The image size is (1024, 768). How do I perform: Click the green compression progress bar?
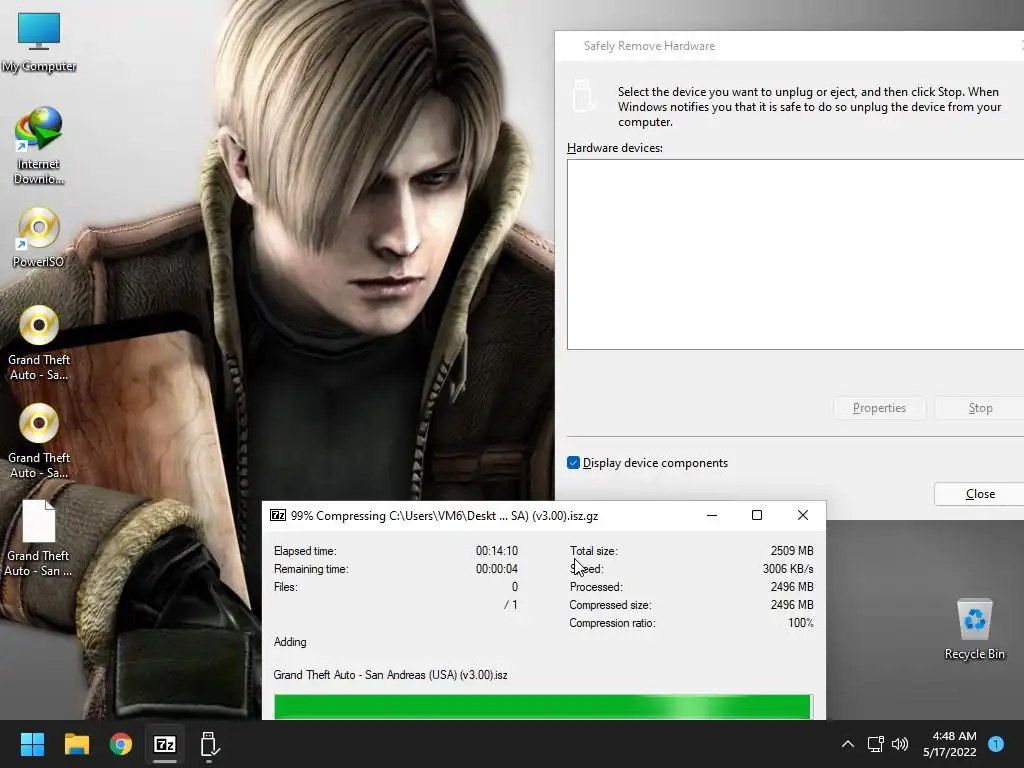[x=543, y=707]
